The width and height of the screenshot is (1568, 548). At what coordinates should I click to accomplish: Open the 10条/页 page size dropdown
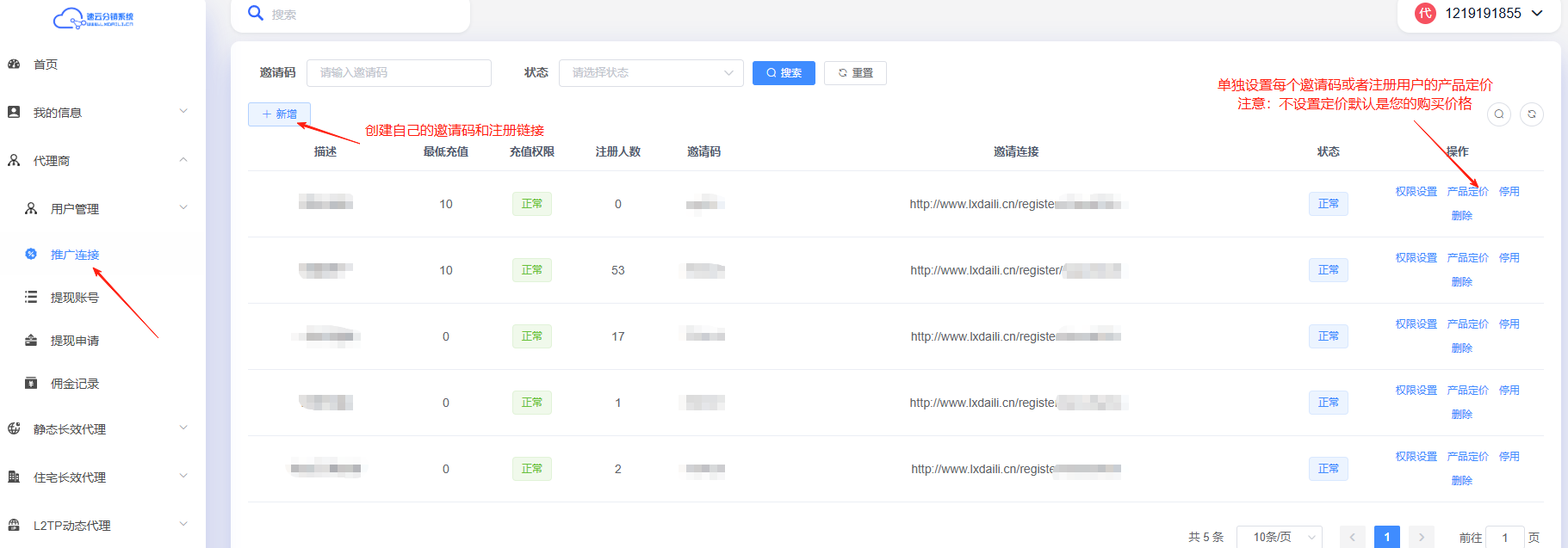pos(1279,537)
